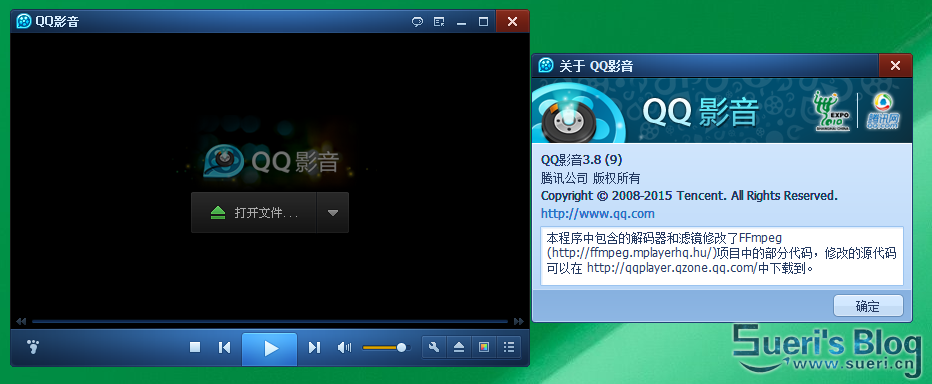Viewport: 932px width, 384px height.
Task: Skip to the next track
Action: [x=314, y=347]
